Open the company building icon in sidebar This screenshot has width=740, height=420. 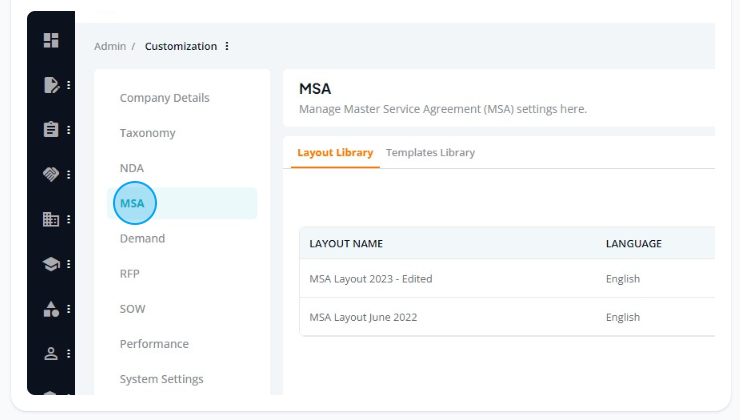point(51,219)
